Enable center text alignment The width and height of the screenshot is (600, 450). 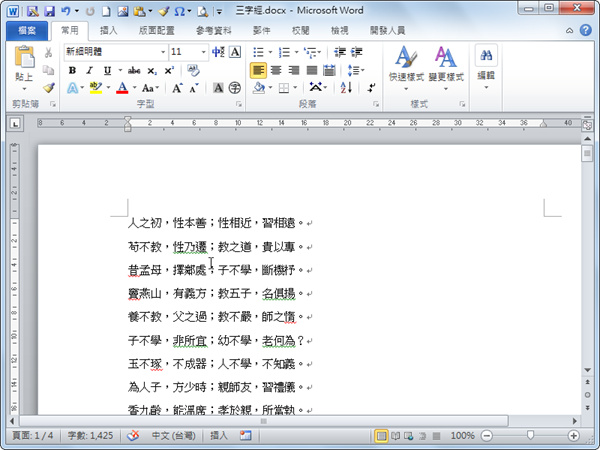[276, 70]
